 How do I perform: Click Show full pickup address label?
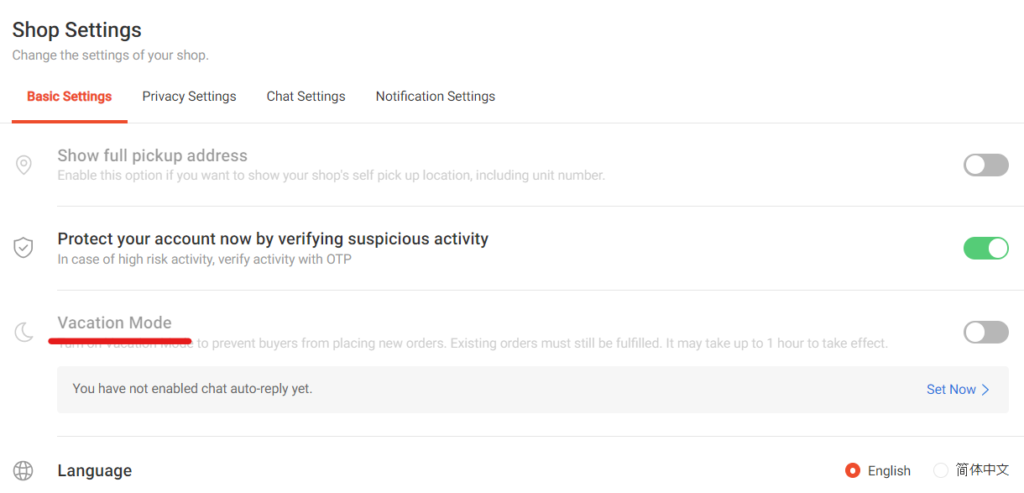click(x=152, y=156)
